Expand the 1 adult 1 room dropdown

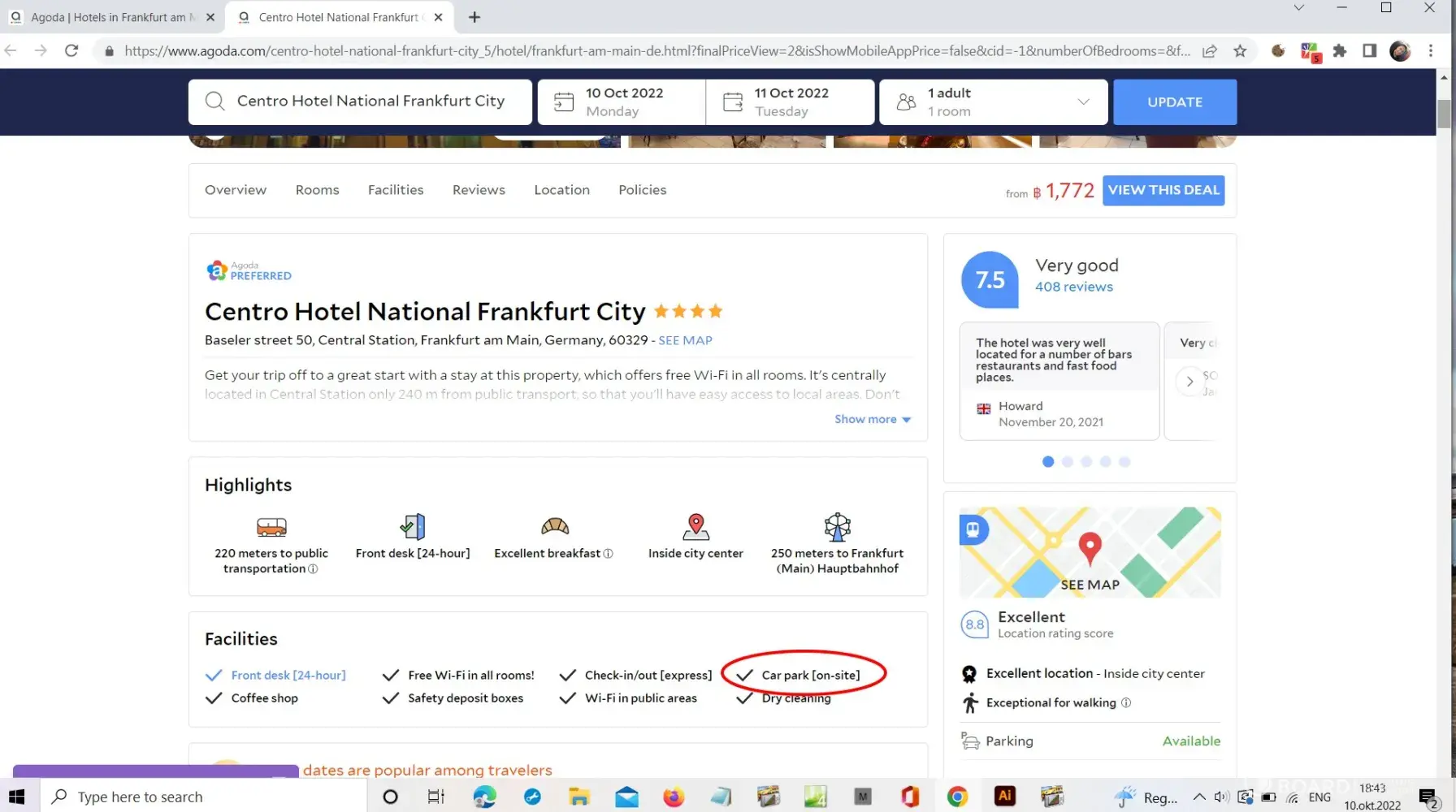point(1083,101)
